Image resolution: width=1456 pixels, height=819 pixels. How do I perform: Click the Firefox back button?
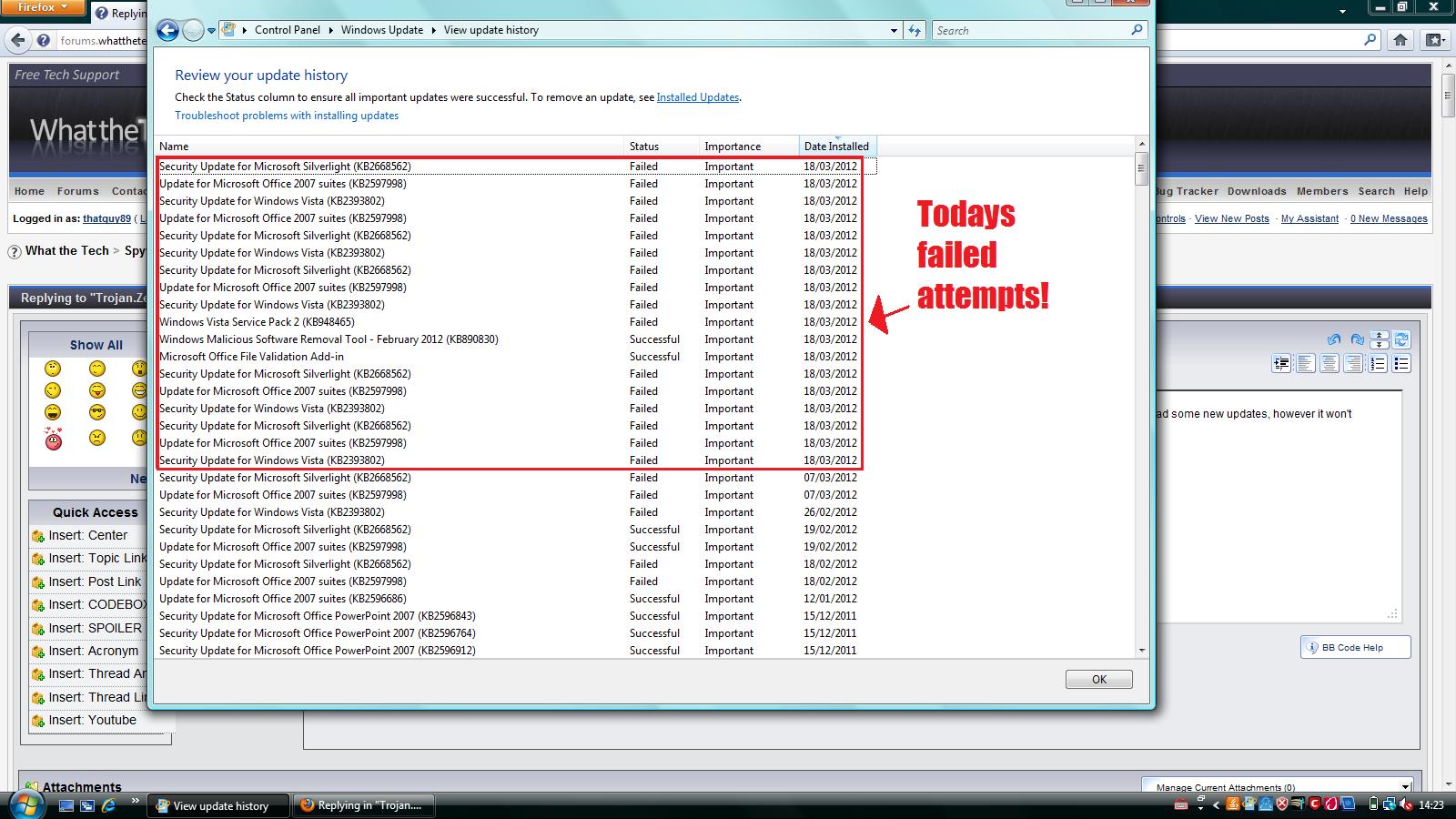tap(19, 40)
